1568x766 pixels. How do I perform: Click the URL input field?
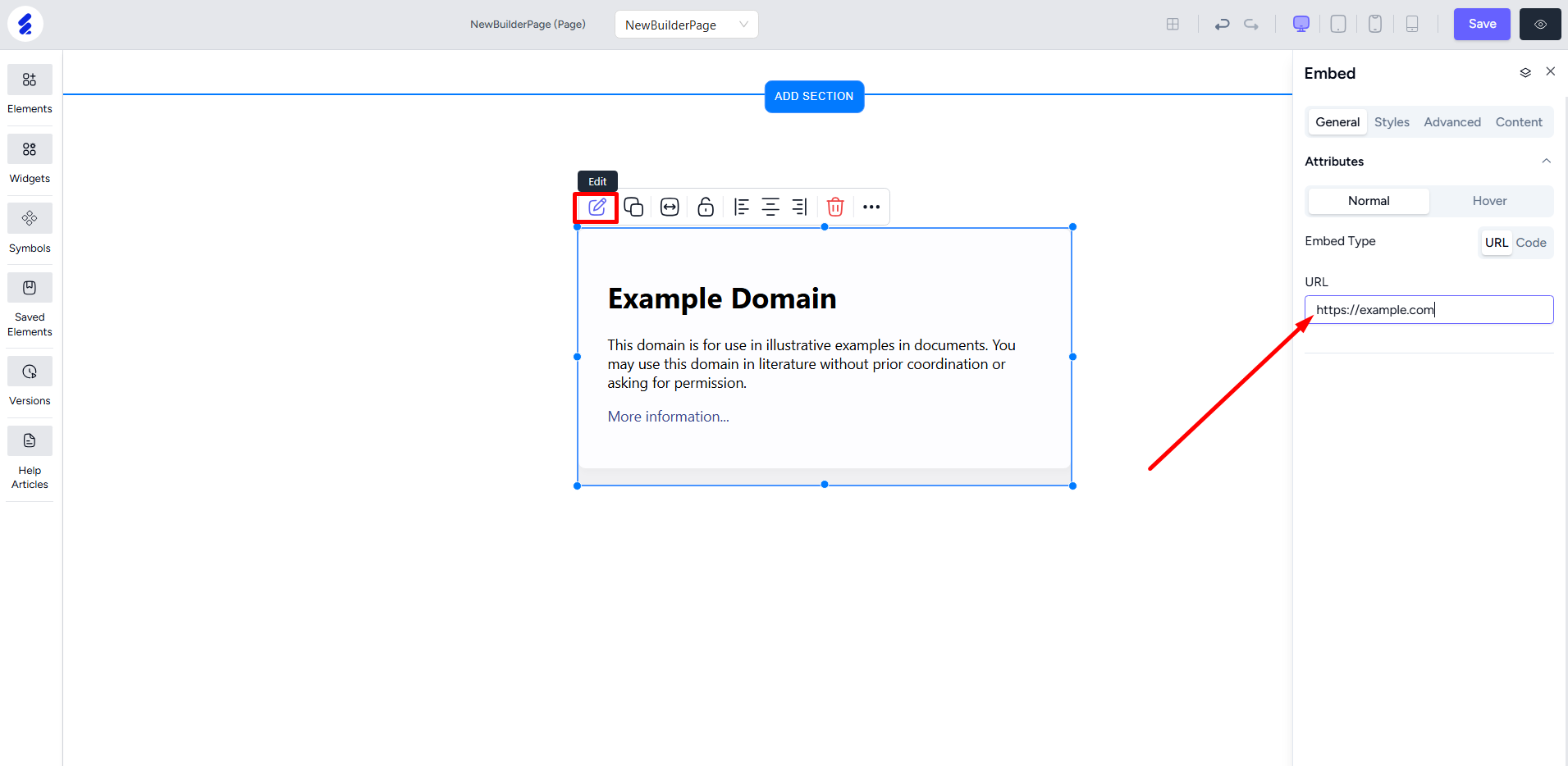click(1429, 310)
